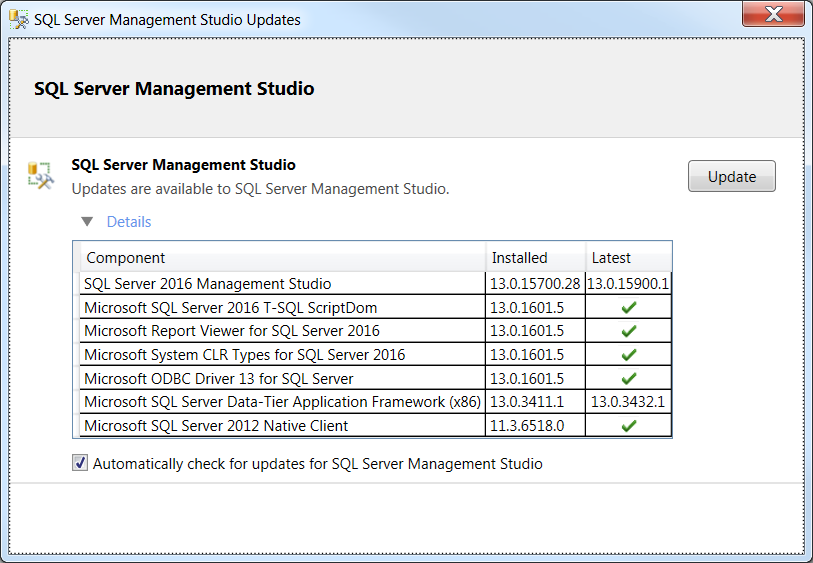Click green checkmark for Report Viewer row
Image resolution: width=813 pixels, height=563 pixels.
[628, 331]
